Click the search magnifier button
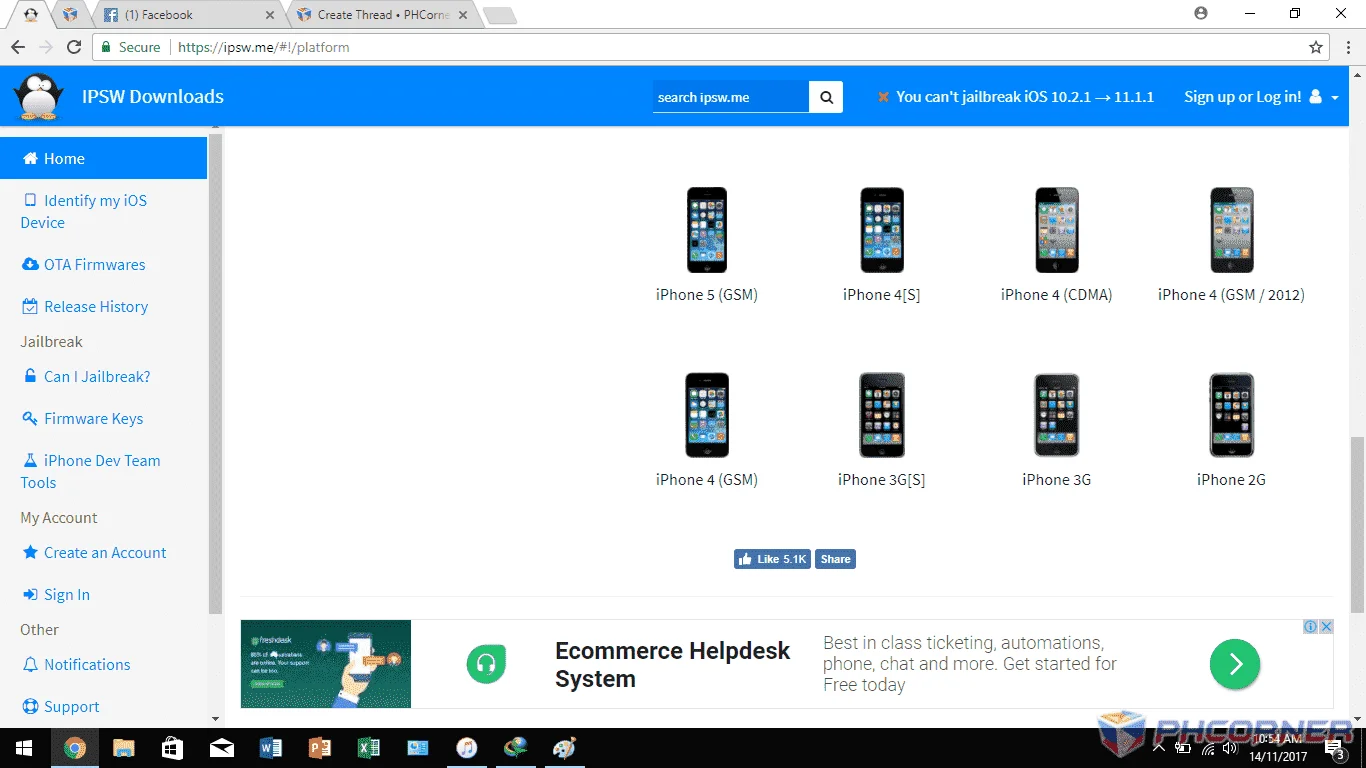This screenshot has width=1366, height=768. coord(826,97)
